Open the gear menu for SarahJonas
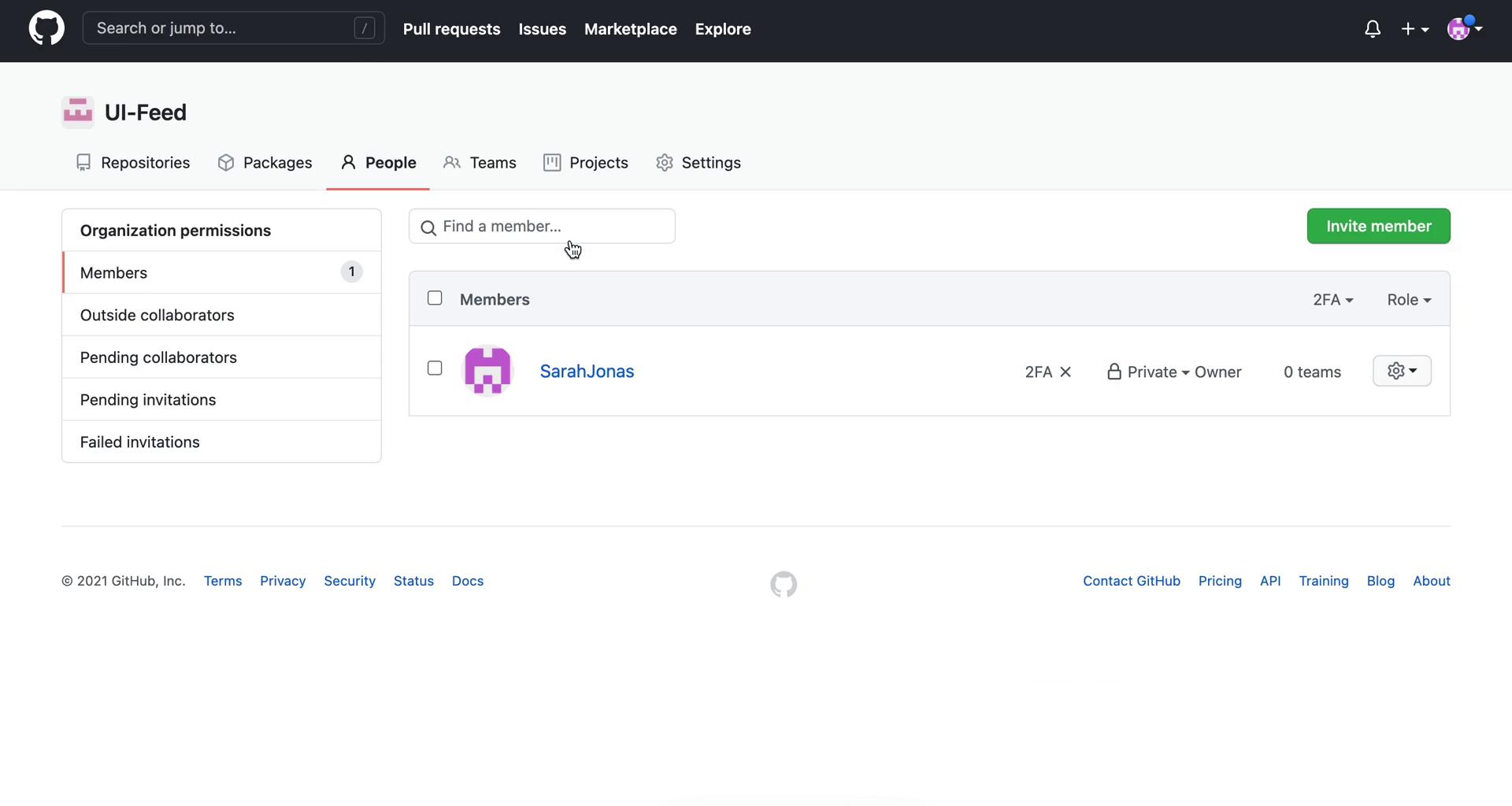This screenshot has height=806, width=1512. click(1402, 371)
